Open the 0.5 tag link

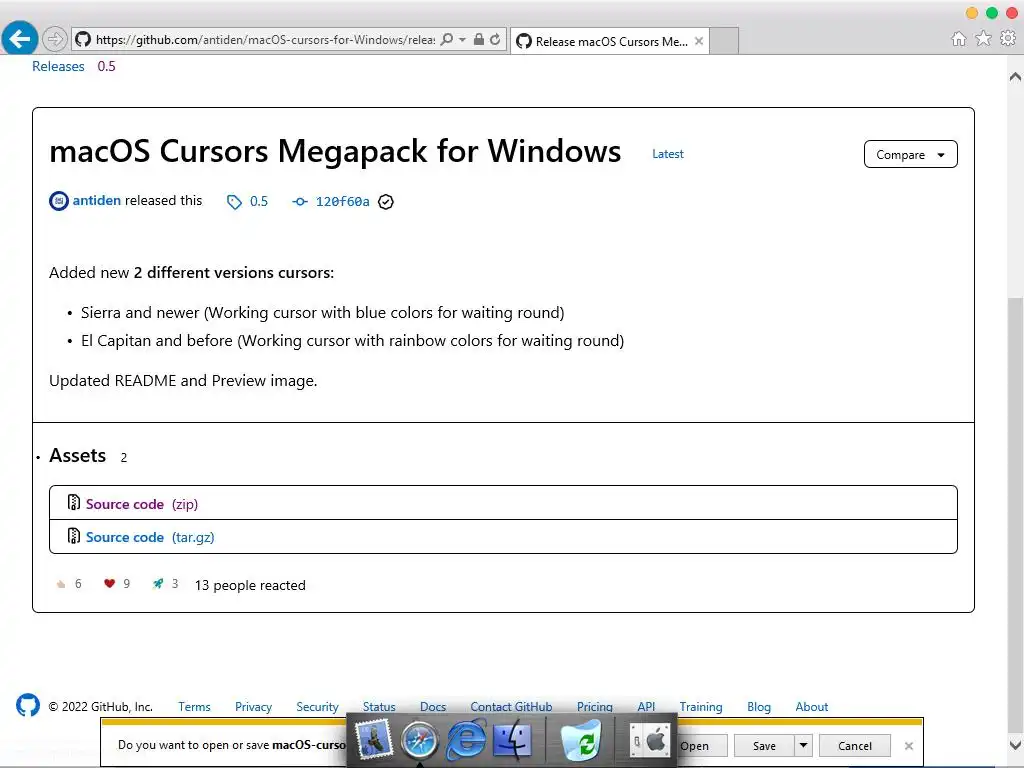click(259, 202)
